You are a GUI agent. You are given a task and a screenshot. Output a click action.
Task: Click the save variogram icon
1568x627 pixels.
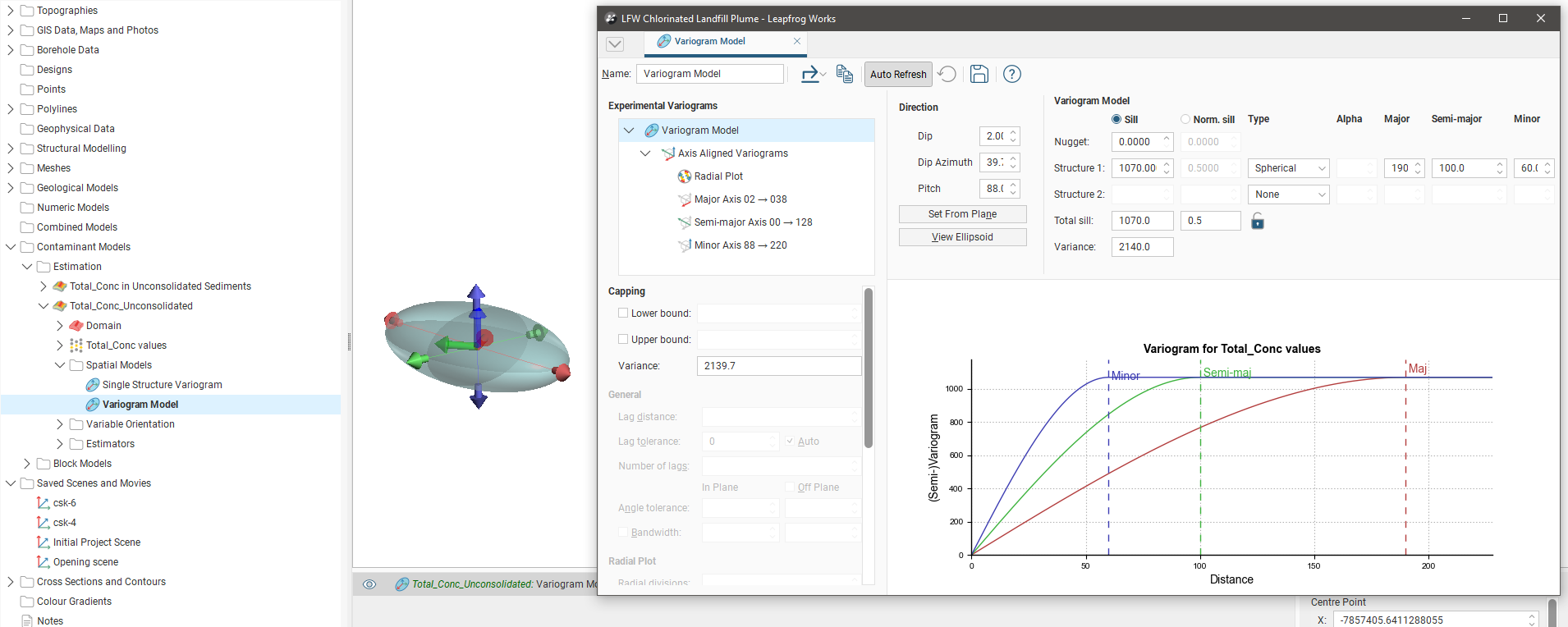pos(979,74)
